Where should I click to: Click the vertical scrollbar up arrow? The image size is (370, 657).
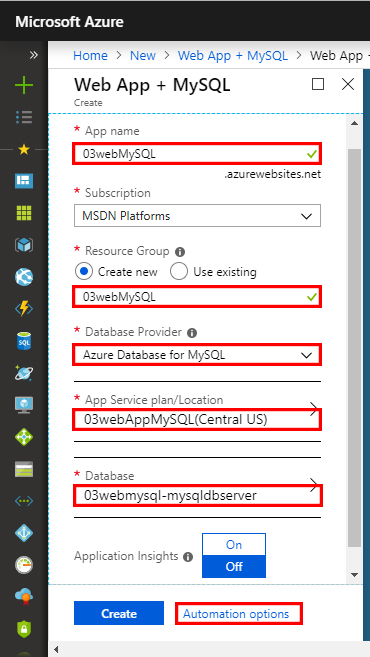[x=354, y=123]
